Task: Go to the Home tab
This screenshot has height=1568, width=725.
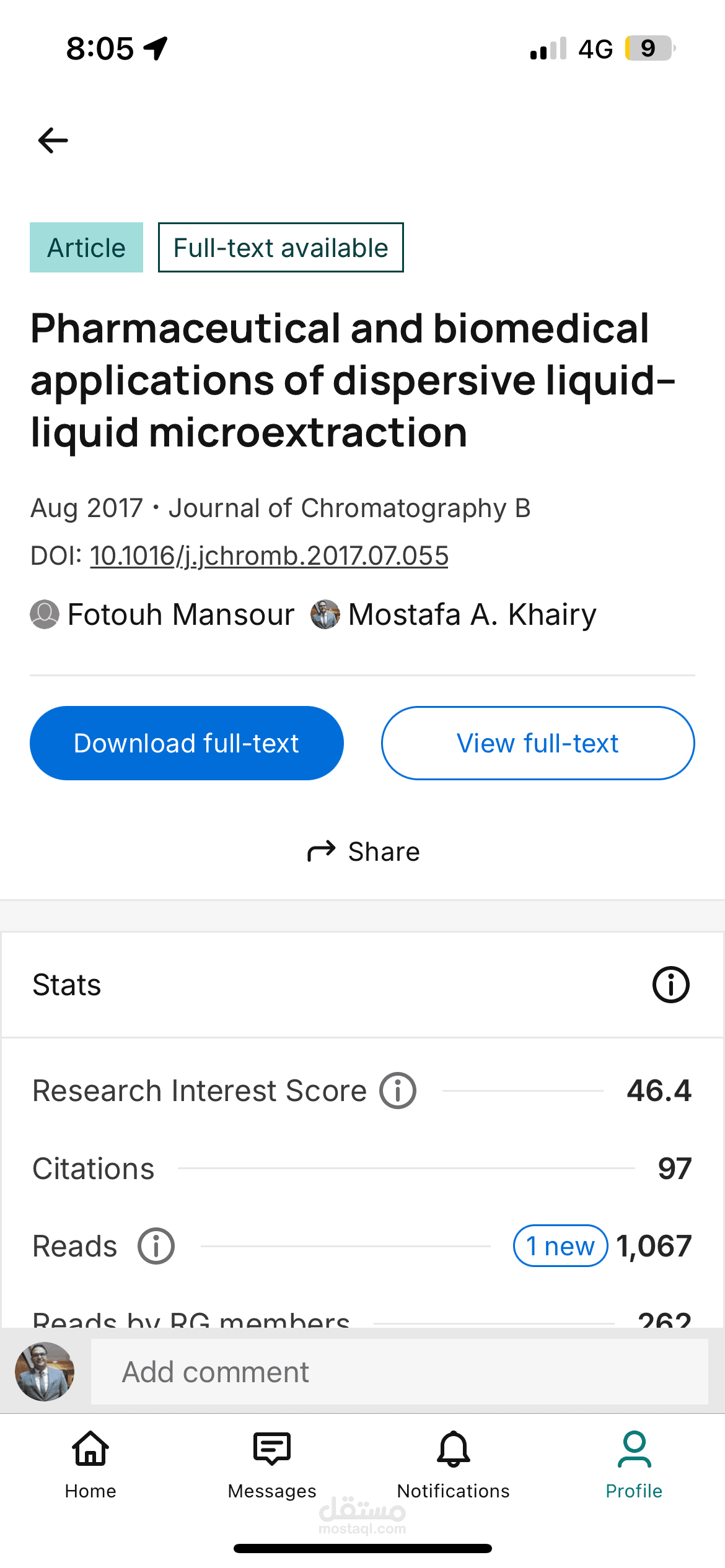Action: point(90,1465)
